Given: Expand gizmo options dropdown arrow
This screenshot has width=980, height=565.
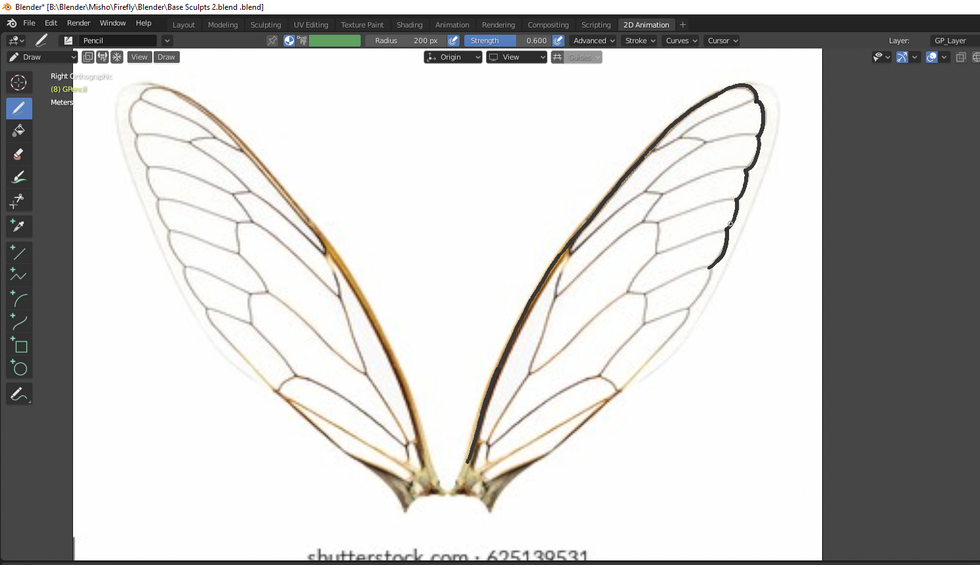Looking at the screenshot, I should point(914,57).
